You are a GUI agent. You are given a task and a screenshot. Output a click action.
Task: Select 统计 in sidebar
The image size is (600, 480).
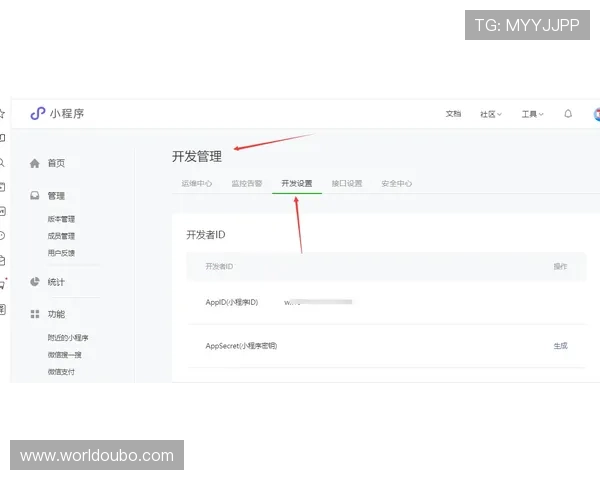click(56, 282)
